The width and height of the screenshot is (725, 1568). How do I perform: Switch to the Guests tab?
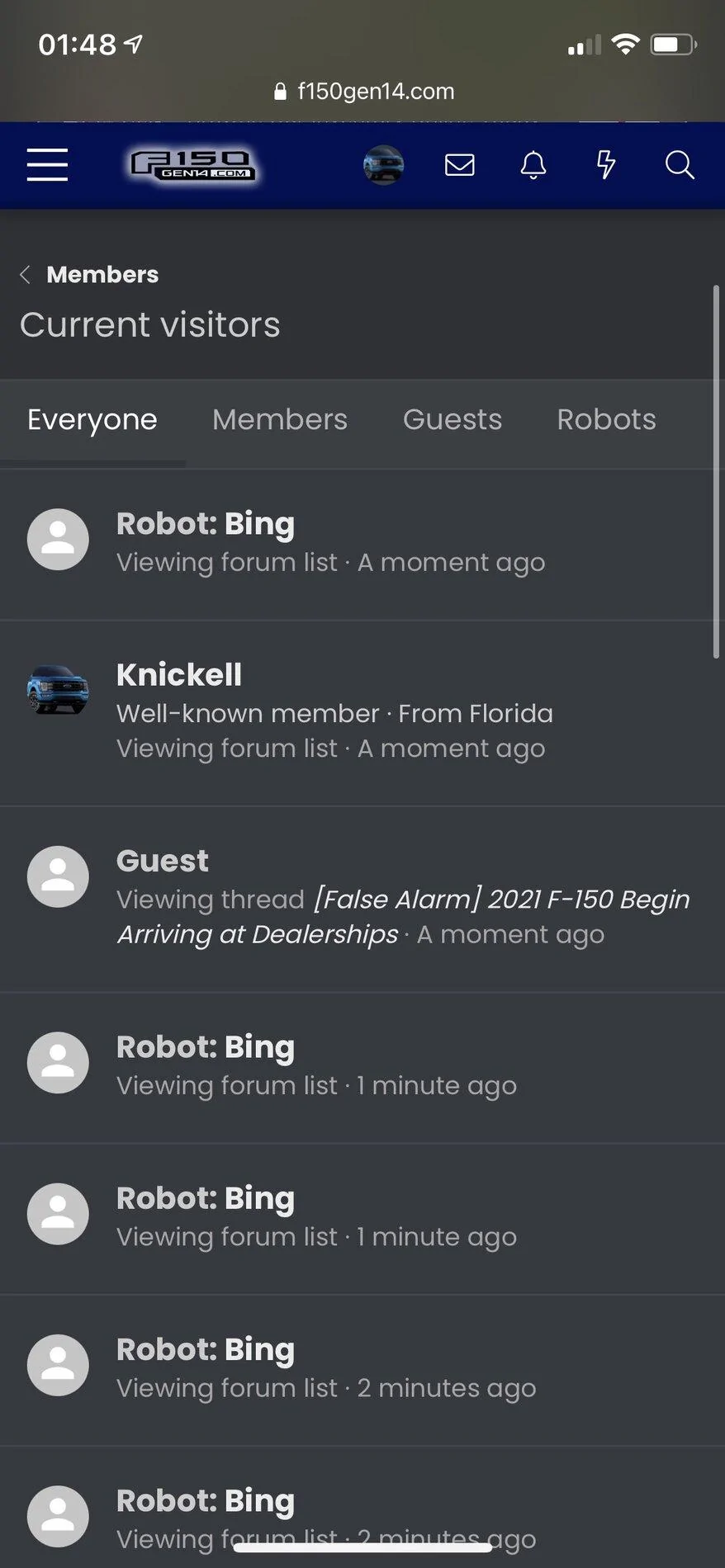point(453,420)
